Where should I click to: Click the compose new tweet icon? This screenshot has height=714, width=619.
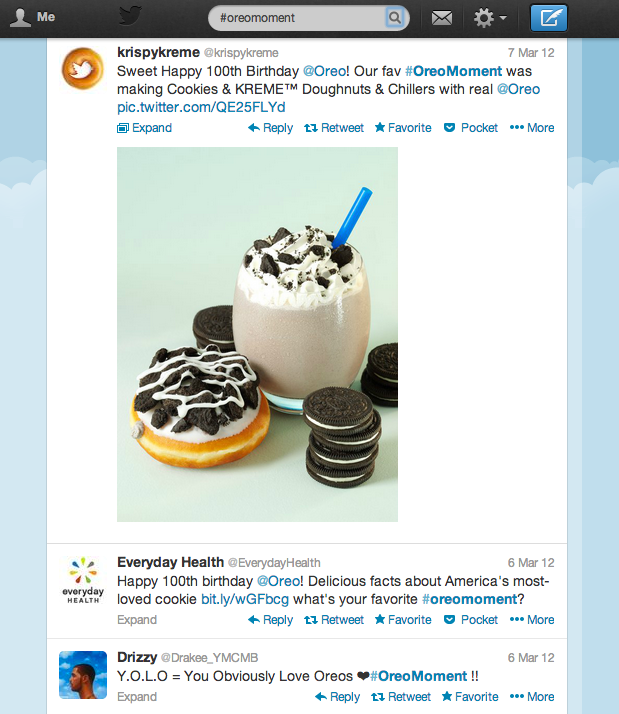[549, 18]
